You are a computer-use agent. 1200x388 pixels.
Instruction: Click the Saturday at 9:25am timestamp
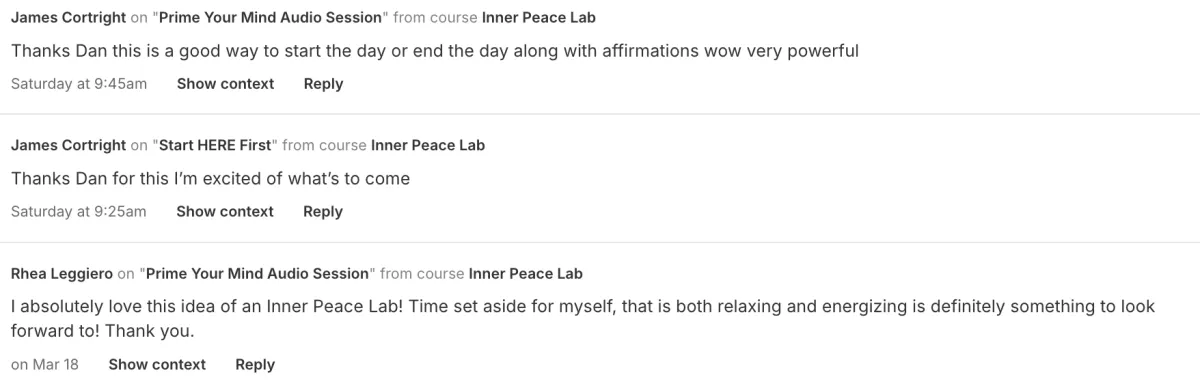pos(79,211)
